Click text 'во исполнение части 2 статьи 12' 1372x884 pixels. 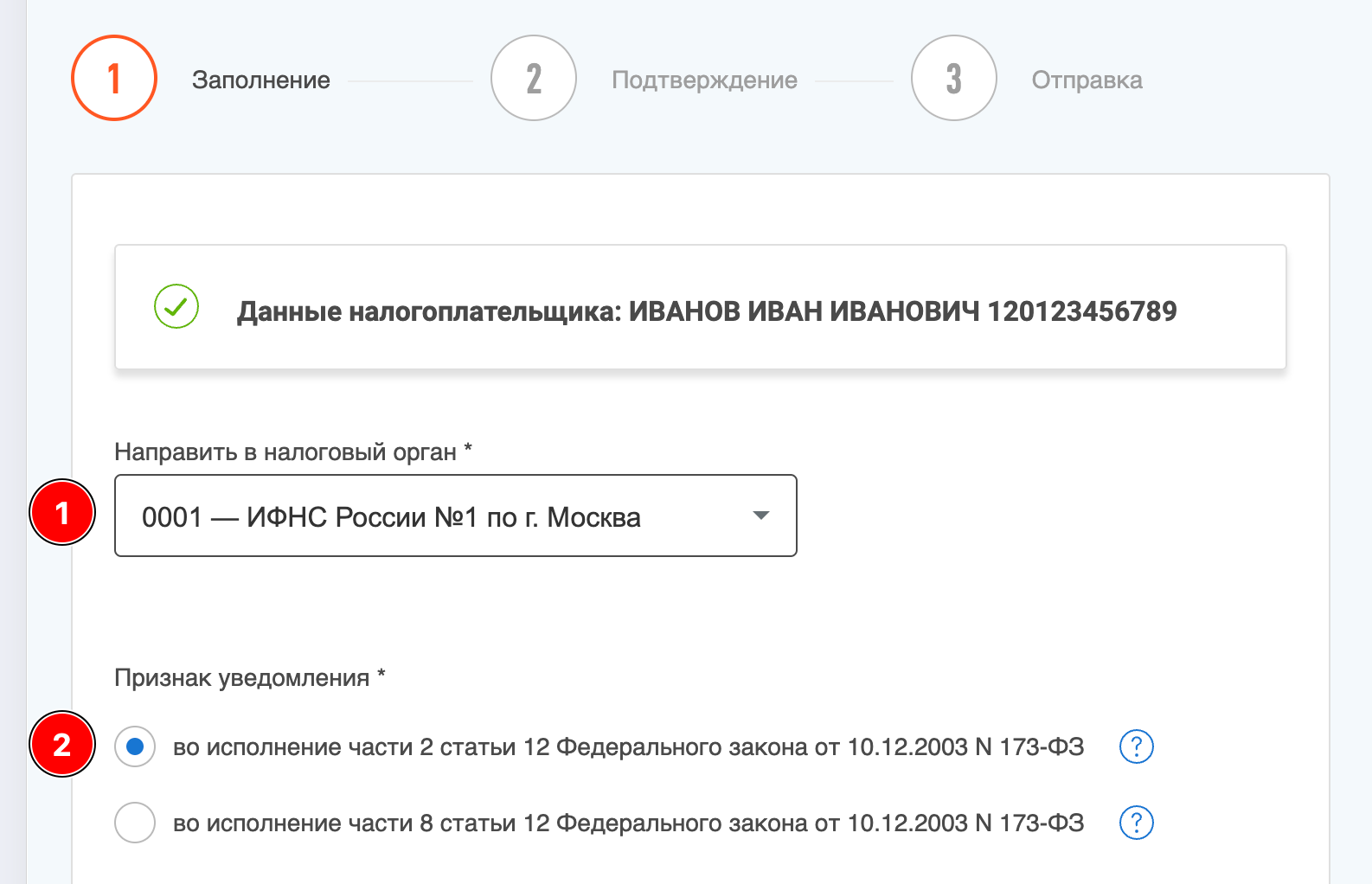point(362,747)
